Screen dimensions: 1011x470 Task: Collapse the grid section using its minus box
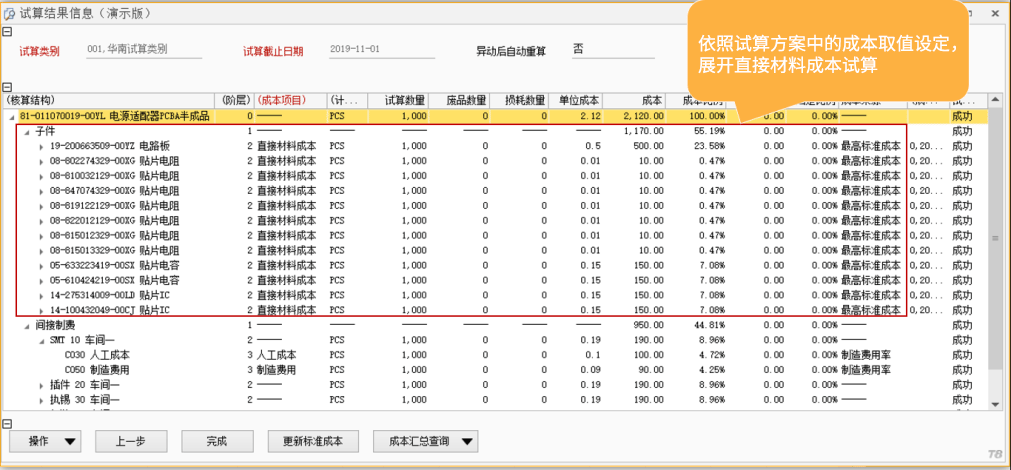coord(7,85)
